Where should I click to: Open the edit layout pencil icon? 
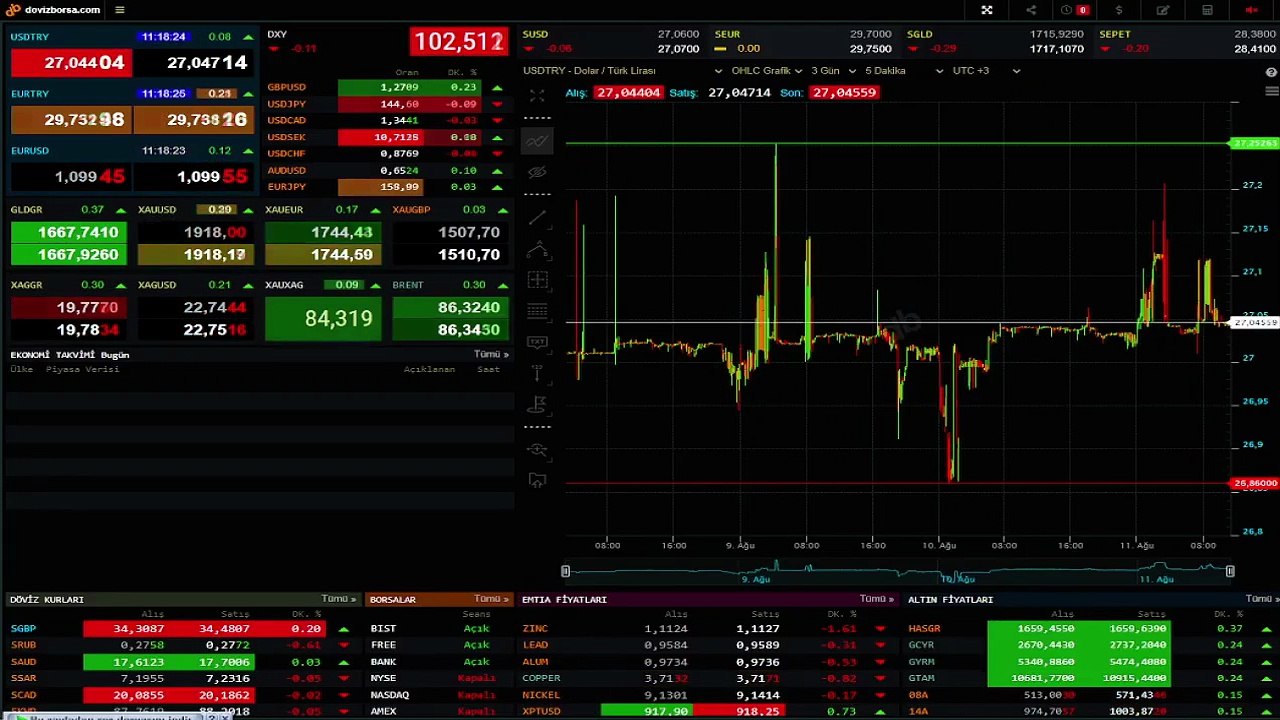[1163, 10]
